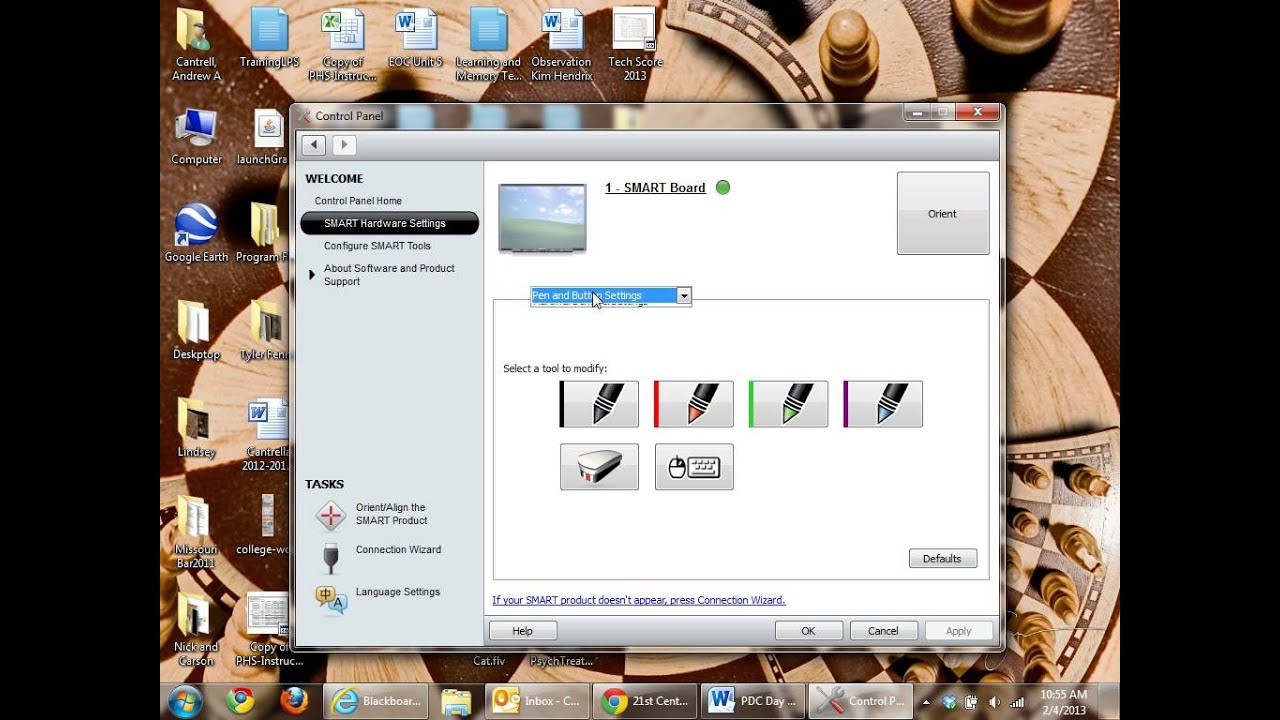Image resolution: width=1280 pixels, height=720 pixels.
Task: Select the Lindsey desktop folder
Action: 196,428
